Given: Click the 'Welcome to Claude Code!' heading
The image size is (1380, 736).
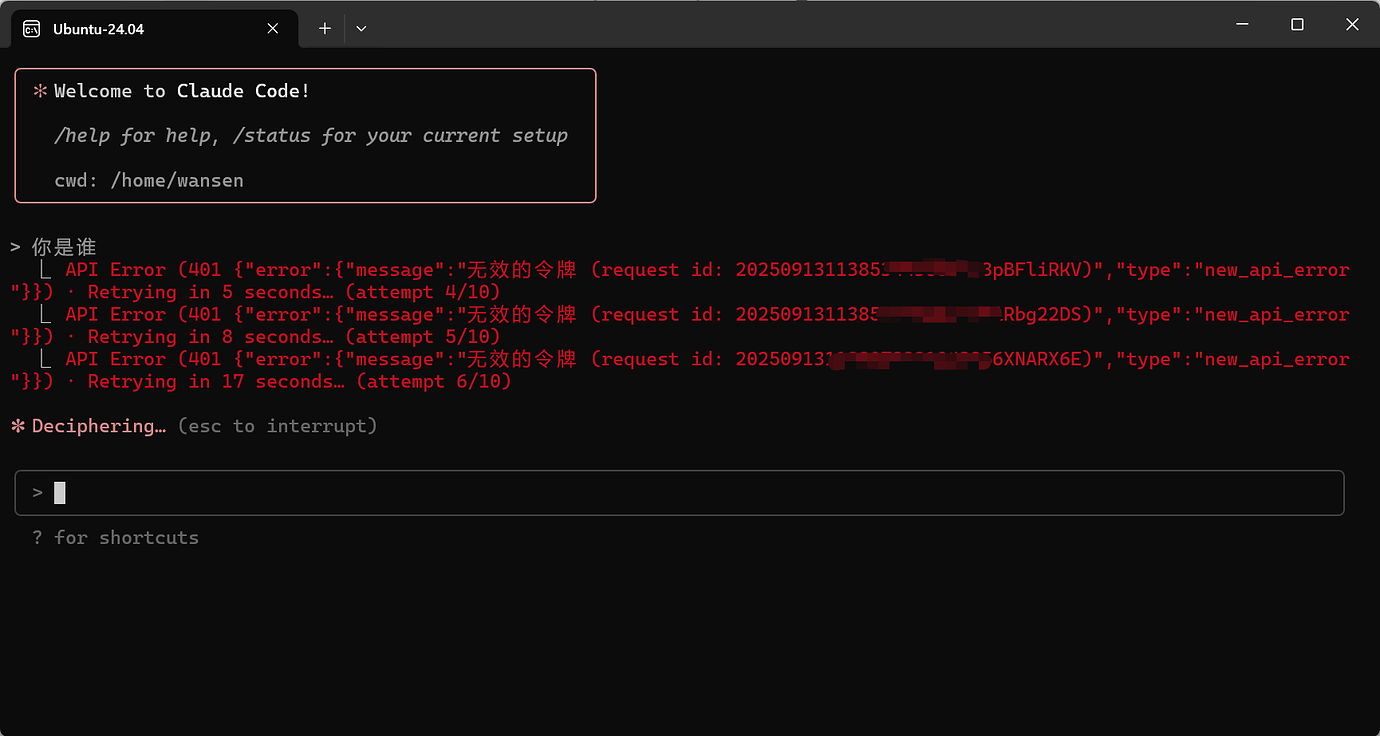Looking at the screenshot, I should 182,91.
